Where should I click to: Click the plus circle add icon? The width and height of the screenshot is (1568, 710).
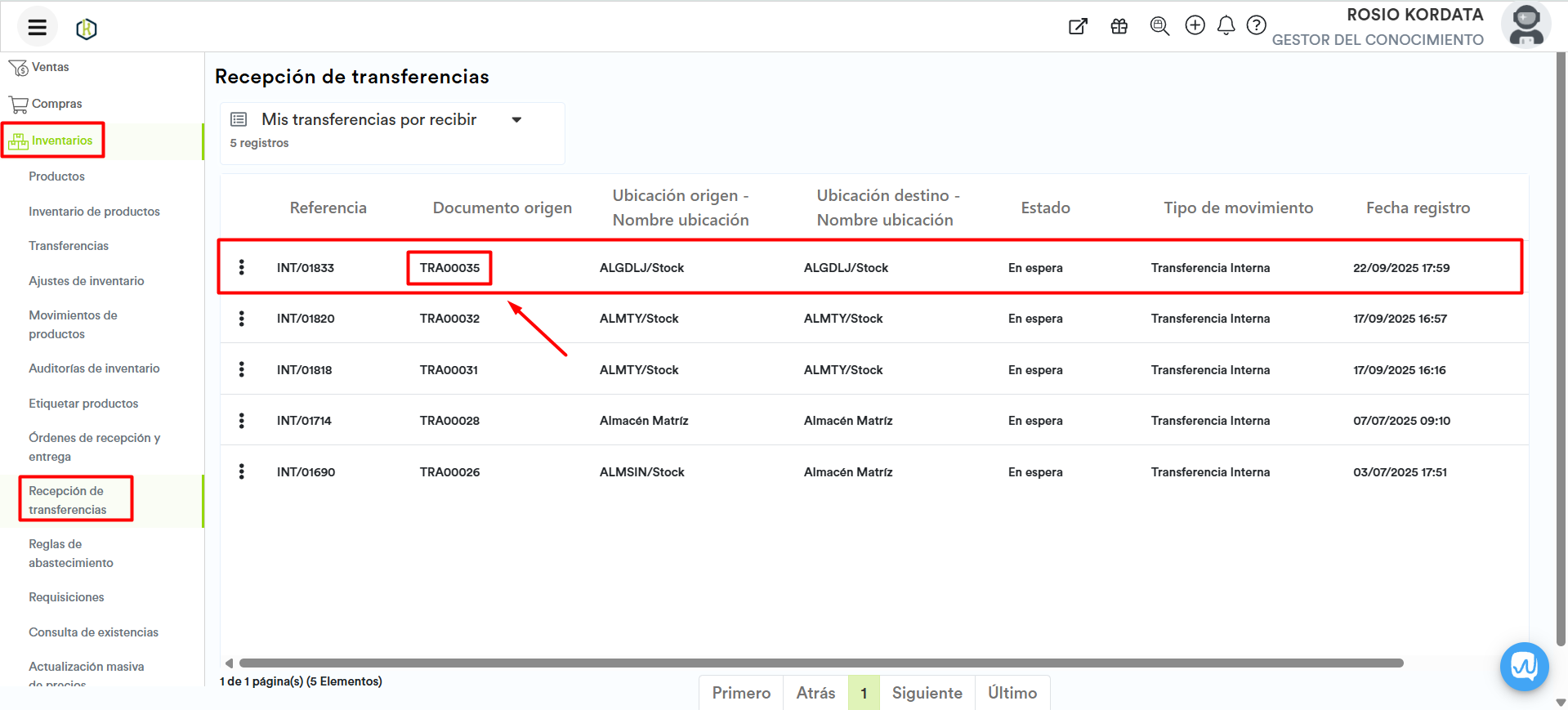(x=1195, y=25)
